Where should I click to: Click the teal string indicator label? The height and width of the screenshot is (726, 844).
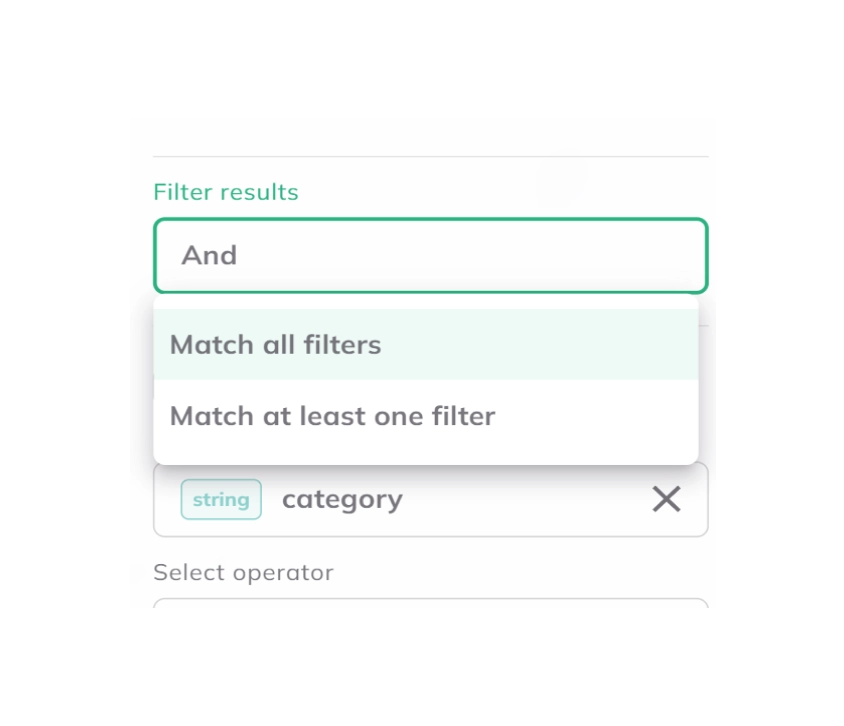click(x=221, y=499)
